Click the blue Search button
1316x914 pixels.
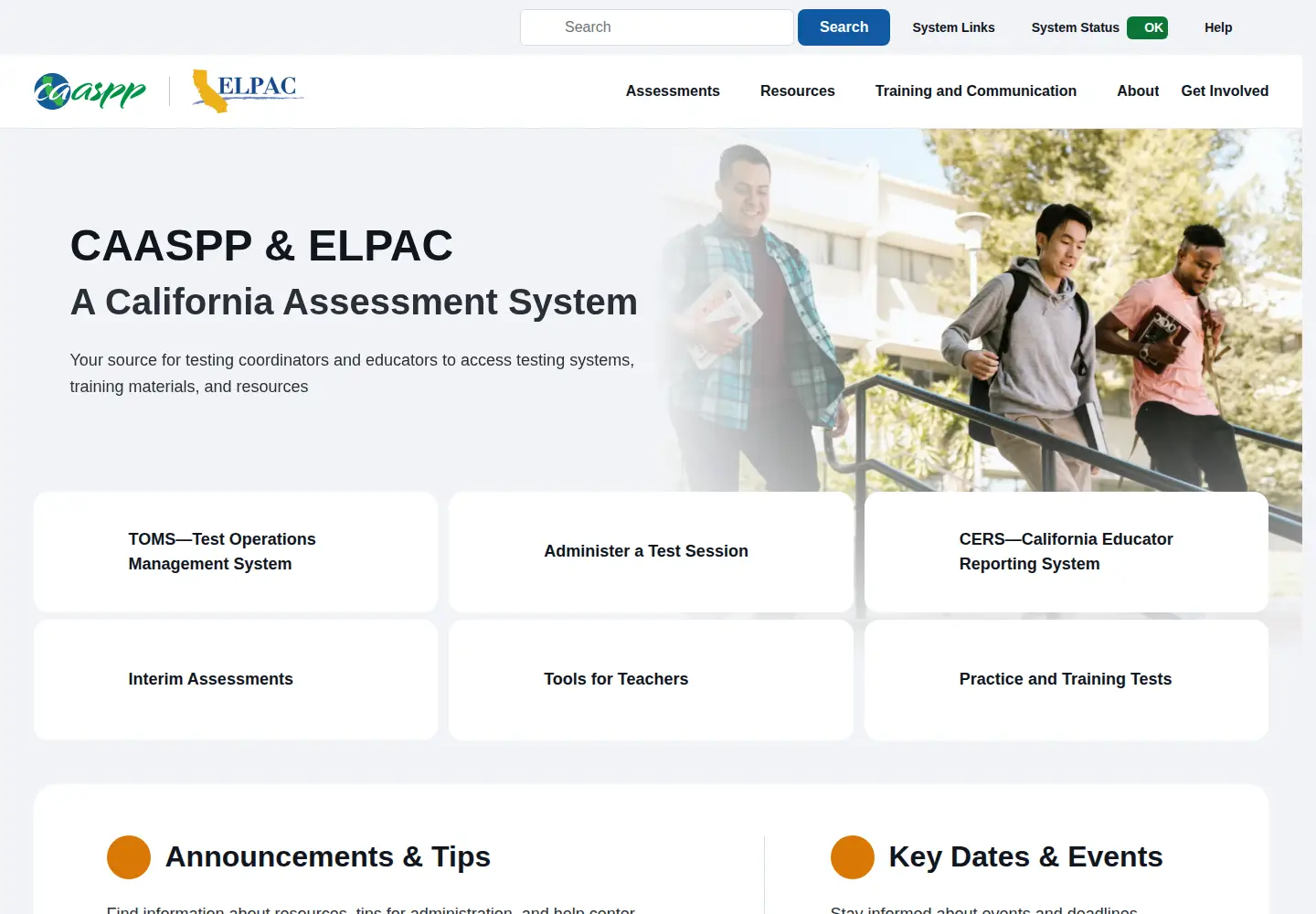point(844,27)
